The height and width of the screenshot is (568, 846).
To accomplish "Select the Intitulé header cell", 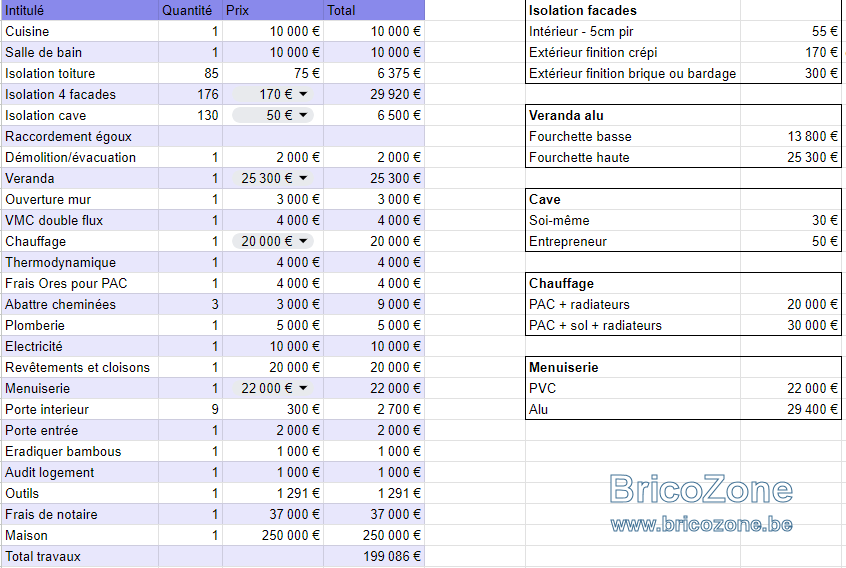I will [80, 10].
